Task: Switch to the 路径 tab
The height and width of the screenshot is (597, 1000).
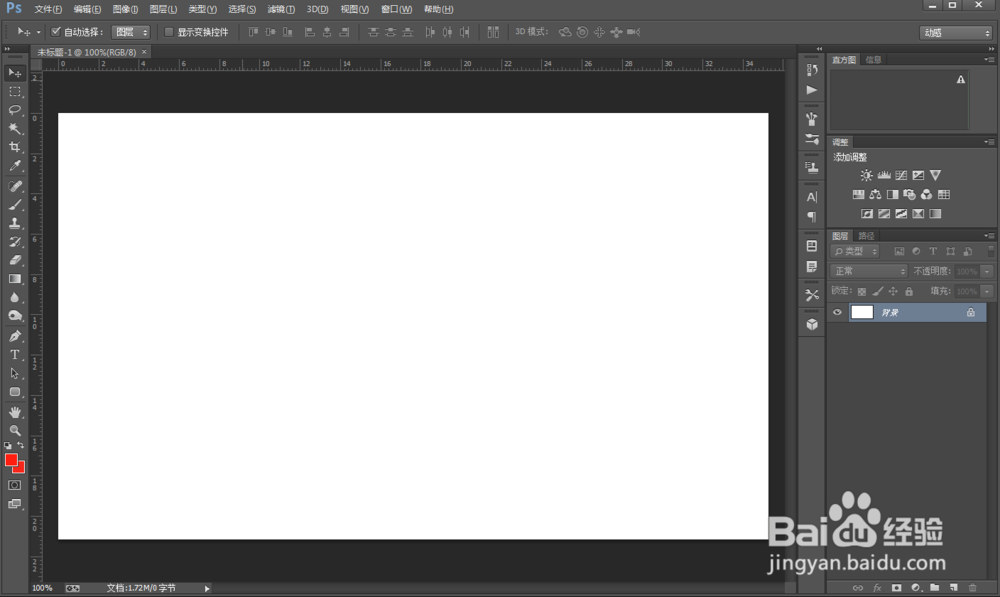Action: [866, 236]
